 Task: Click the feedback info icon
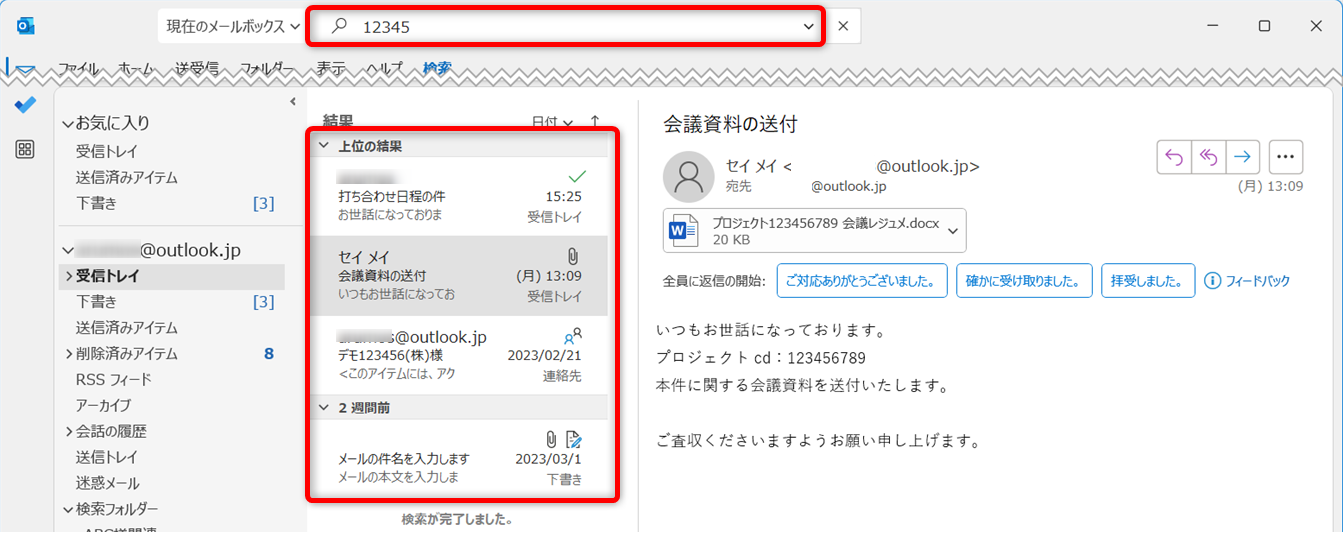pos(1212,281)
